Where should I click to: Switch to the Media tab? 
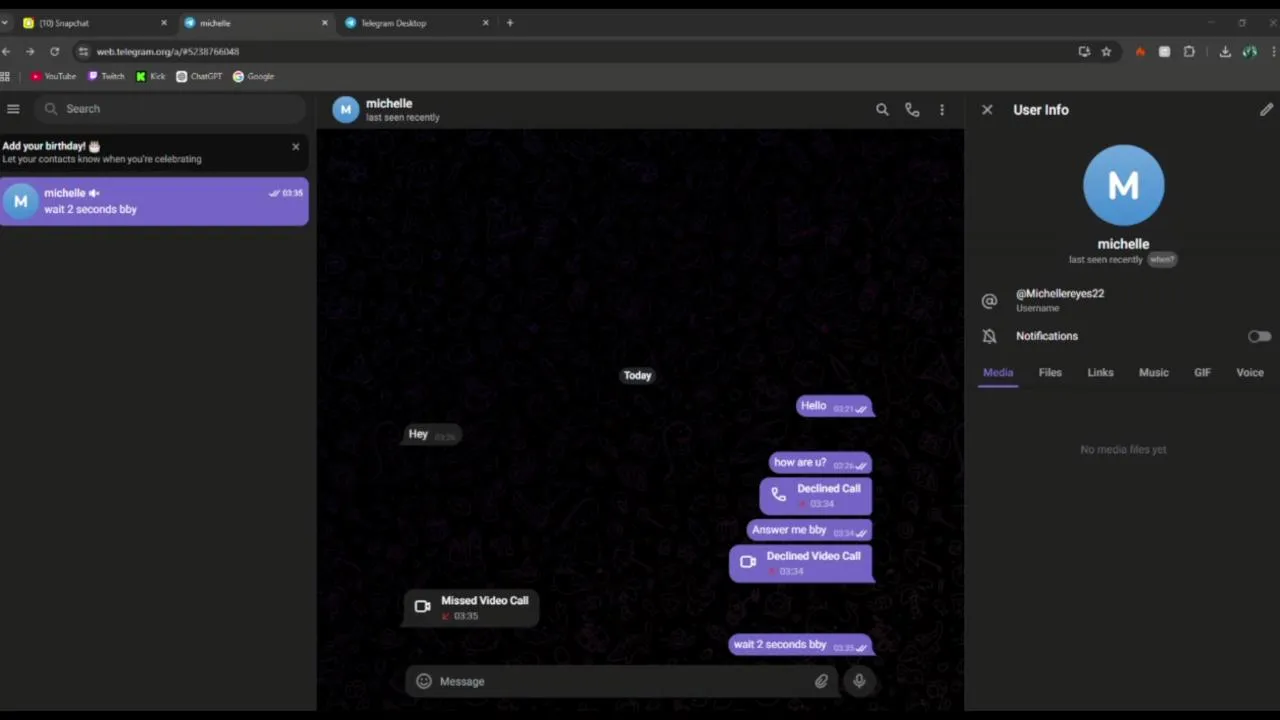point(998,372)
